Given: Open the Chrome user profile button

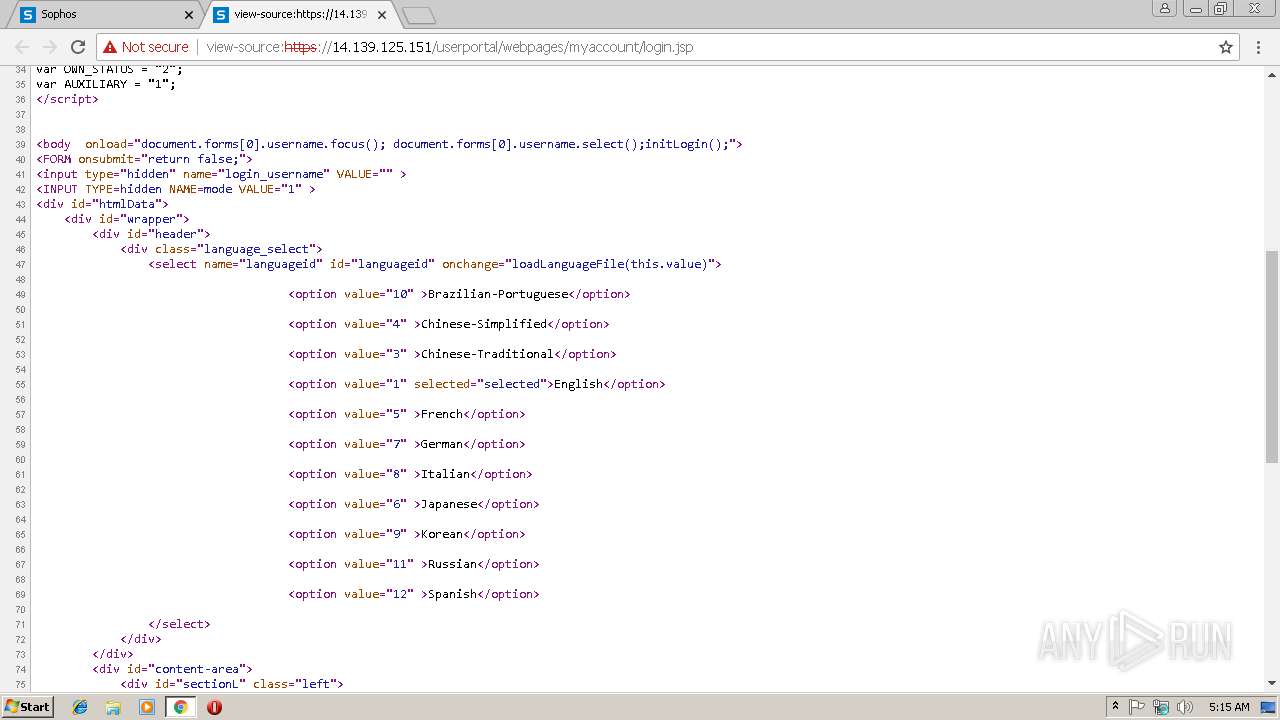Looking at the screenshot, I should (x=1165, y=8).
